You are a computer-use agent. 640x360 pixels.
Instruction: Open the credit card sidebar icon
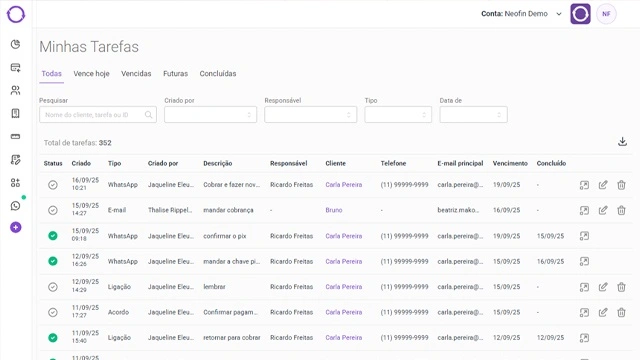(x=16, y=136)
